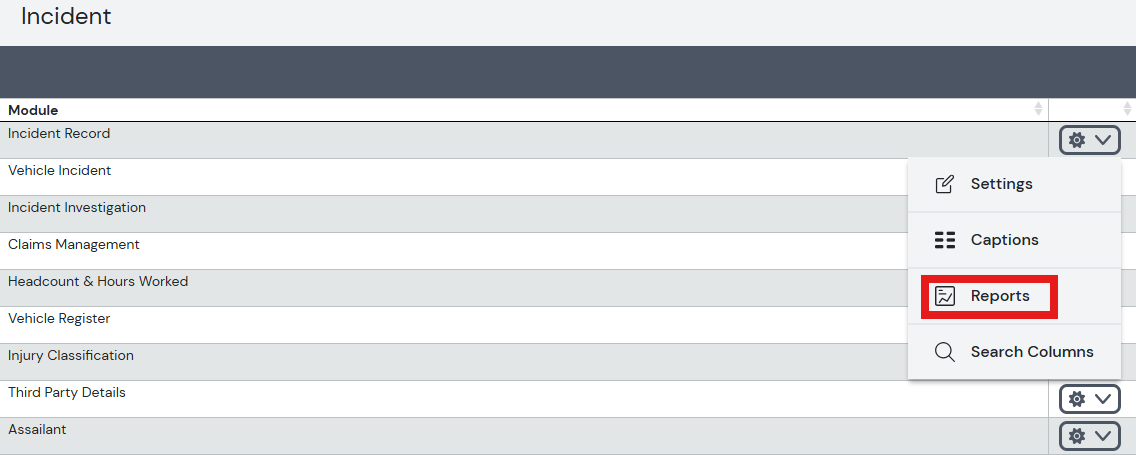1136x455 pixels.
Task: Click the Reports chart icon
Action: [945, 296]
